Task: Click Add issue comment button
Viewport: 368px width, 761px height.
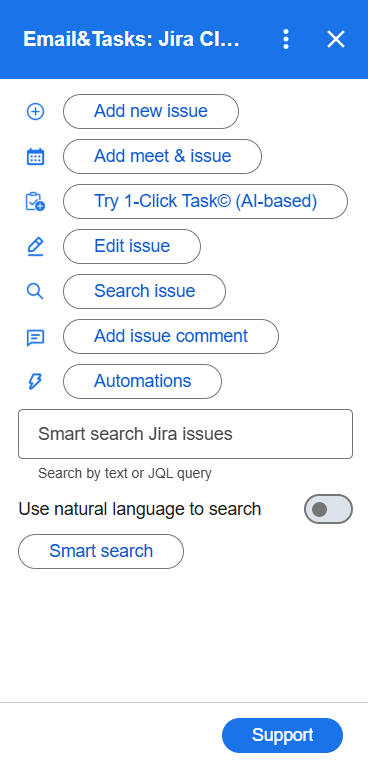Action: (171, 336)
